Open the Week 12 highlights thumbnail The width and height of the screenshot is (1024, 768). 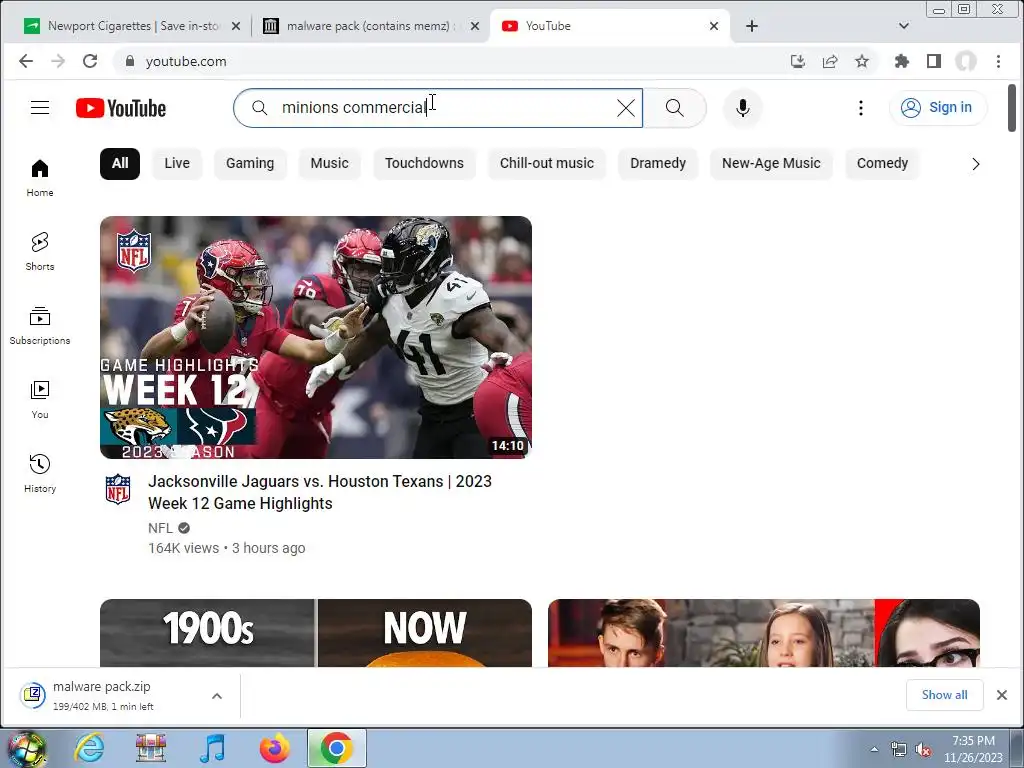tap(315, 337)
